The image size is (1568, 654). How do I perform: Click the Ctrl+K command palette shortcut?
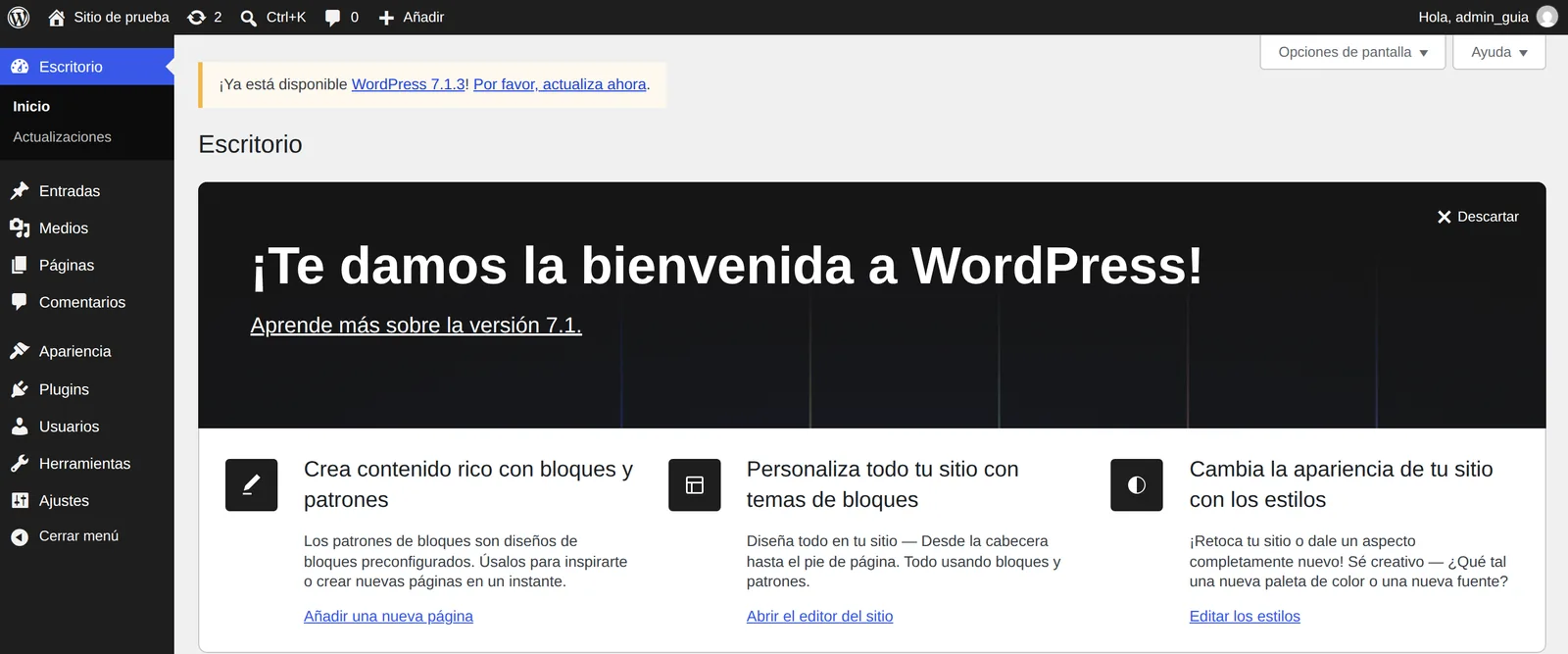click(286, 17)
